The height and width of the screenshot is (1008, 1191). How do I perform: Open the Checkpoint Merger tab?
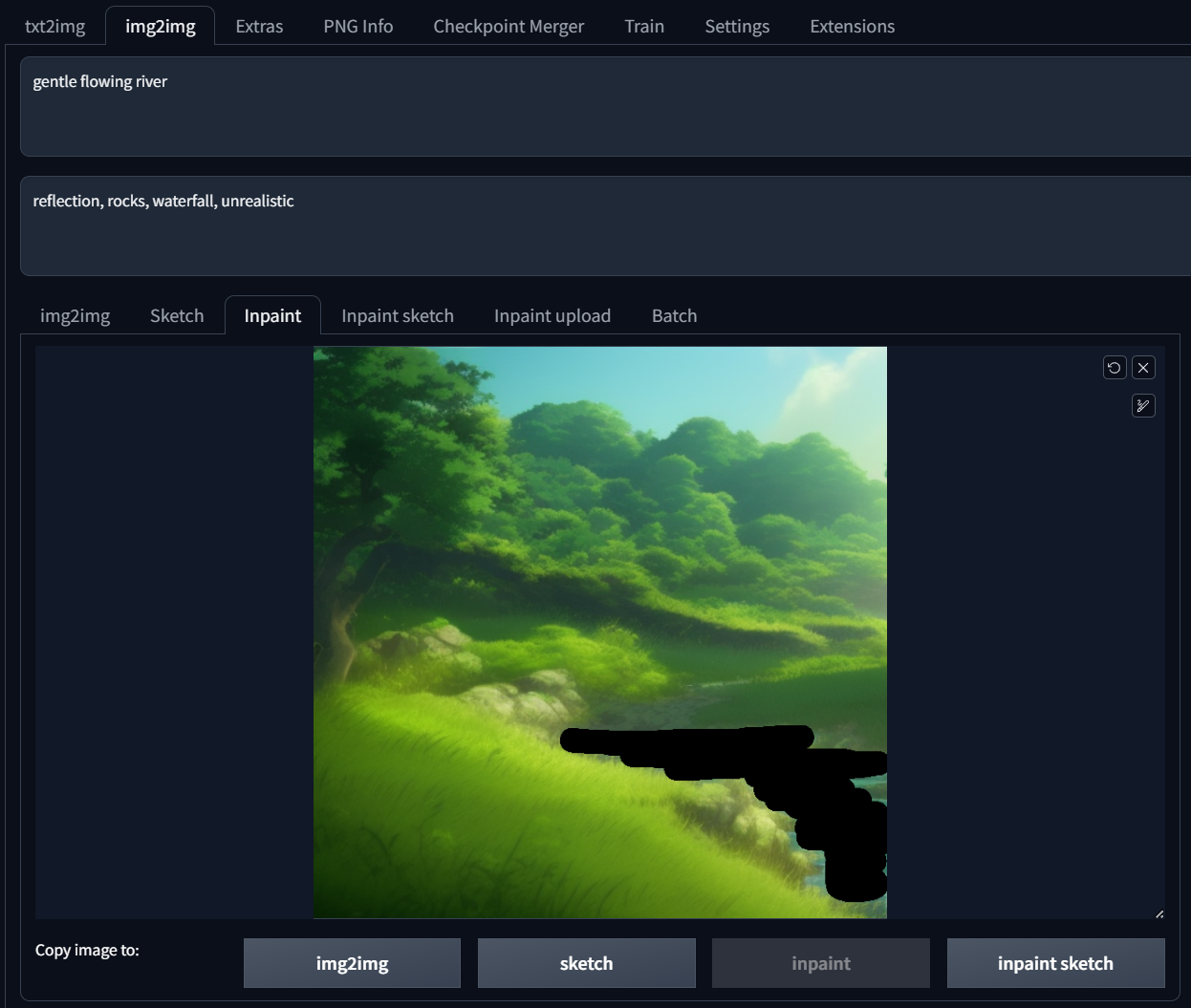tap(509, 26)
